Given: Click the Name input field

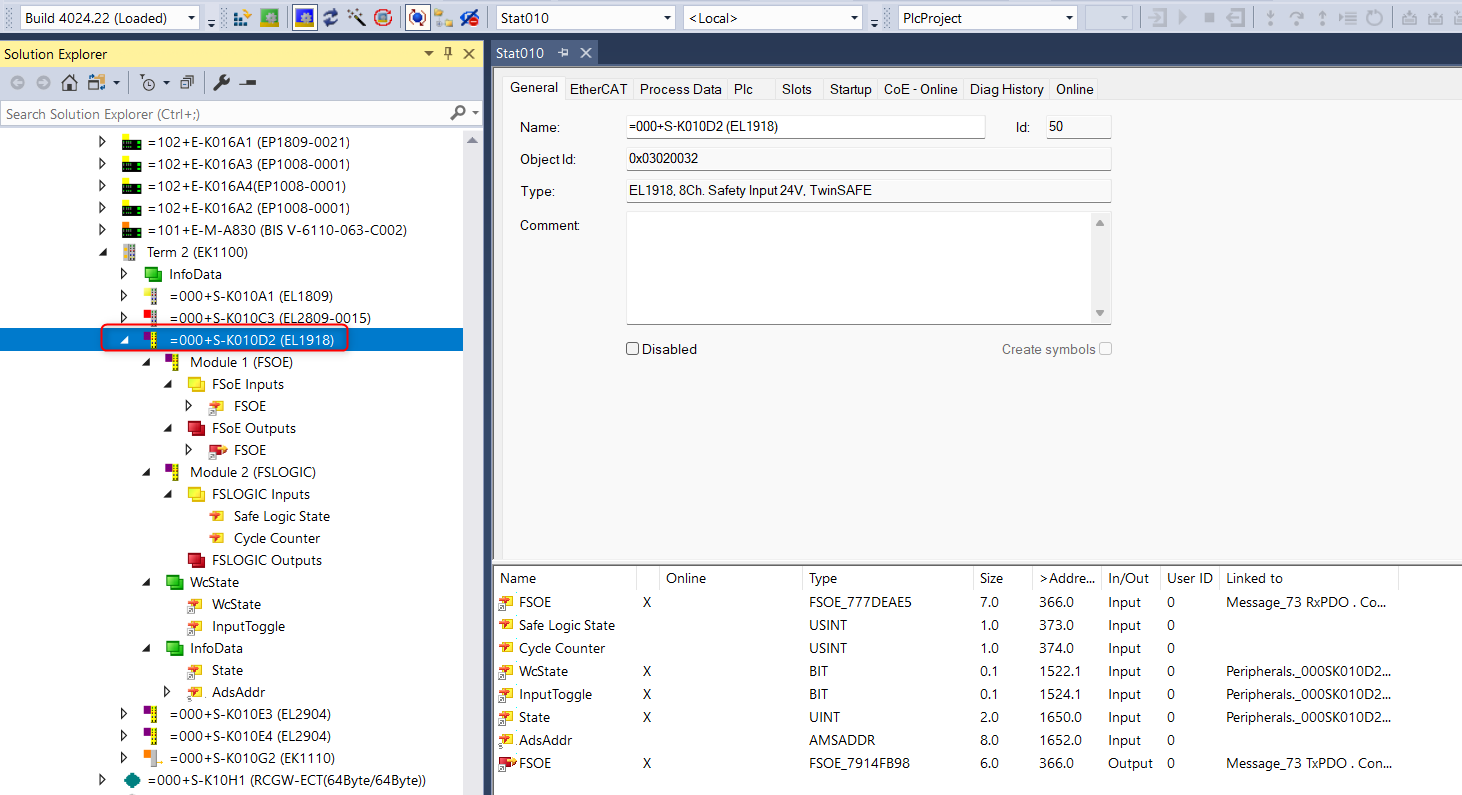Looking at the screenshot, I should (x=804, y=127).
